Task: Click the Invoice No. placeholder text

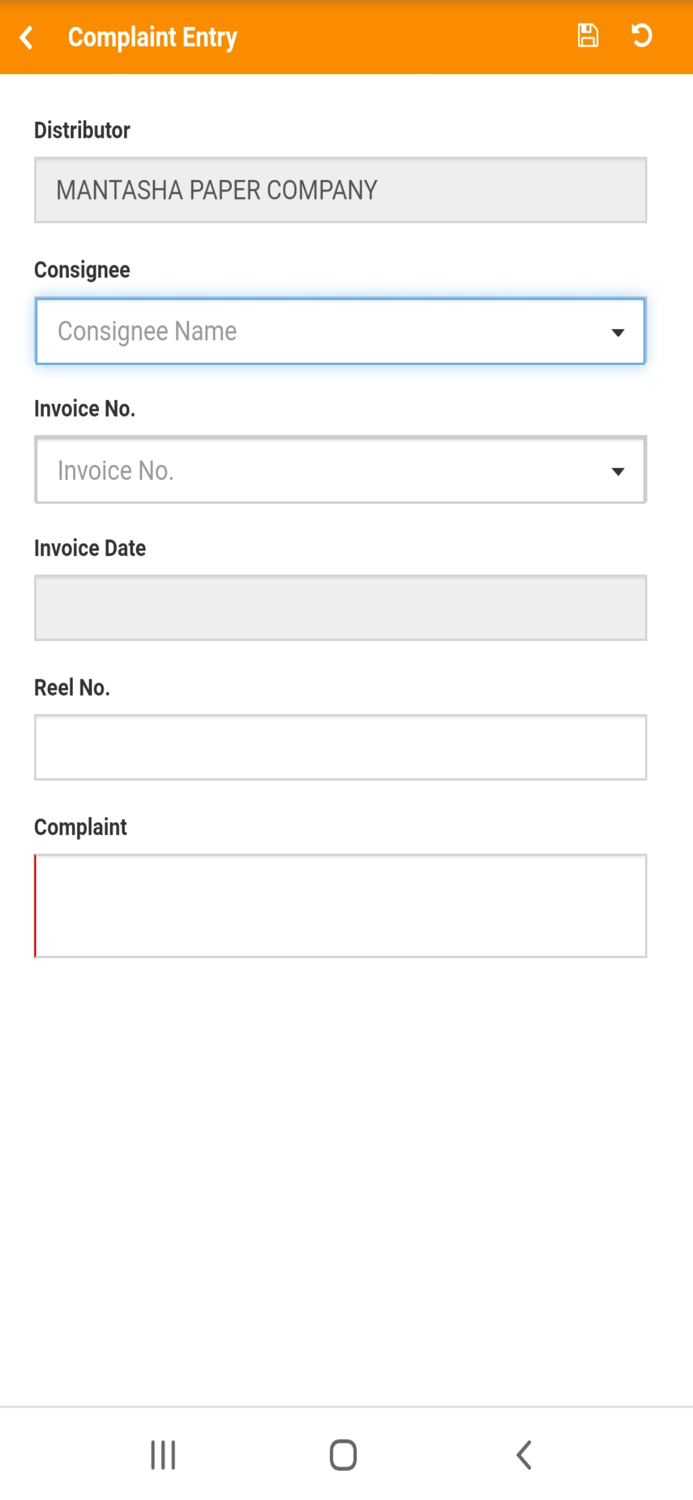Action: (116, 470)
